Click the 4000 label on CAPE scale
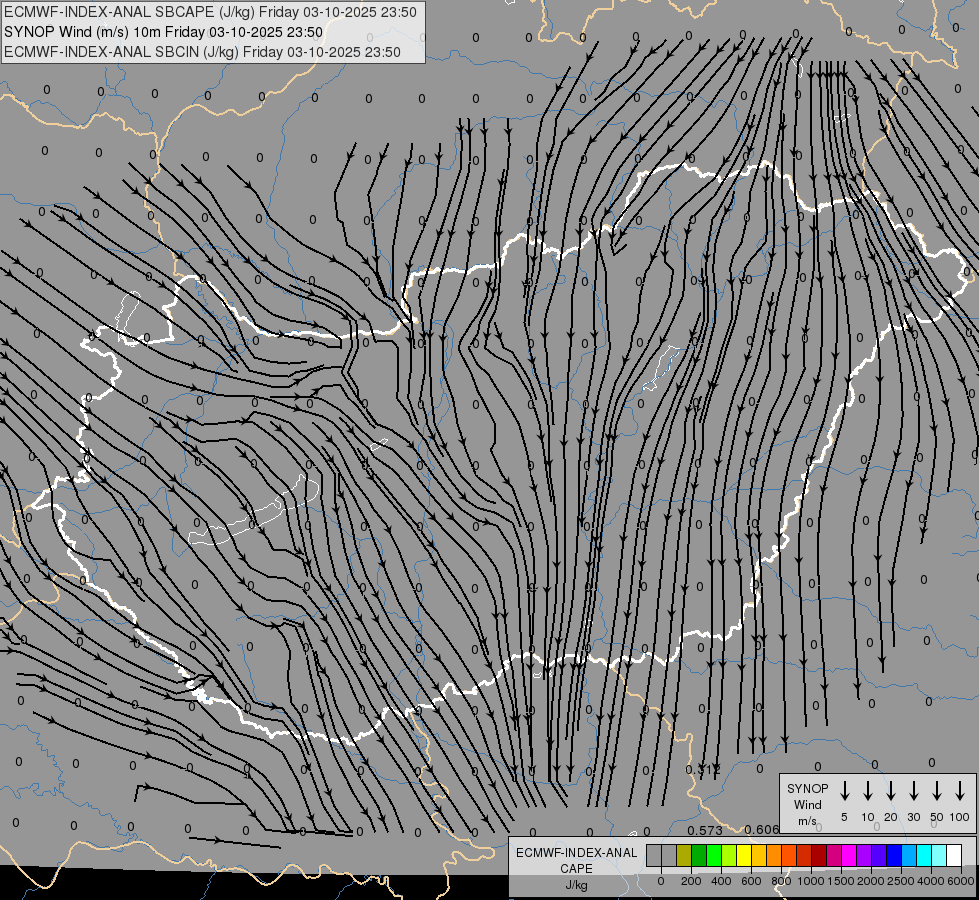This screenshot has width=979, height=900. pos(931,881)
